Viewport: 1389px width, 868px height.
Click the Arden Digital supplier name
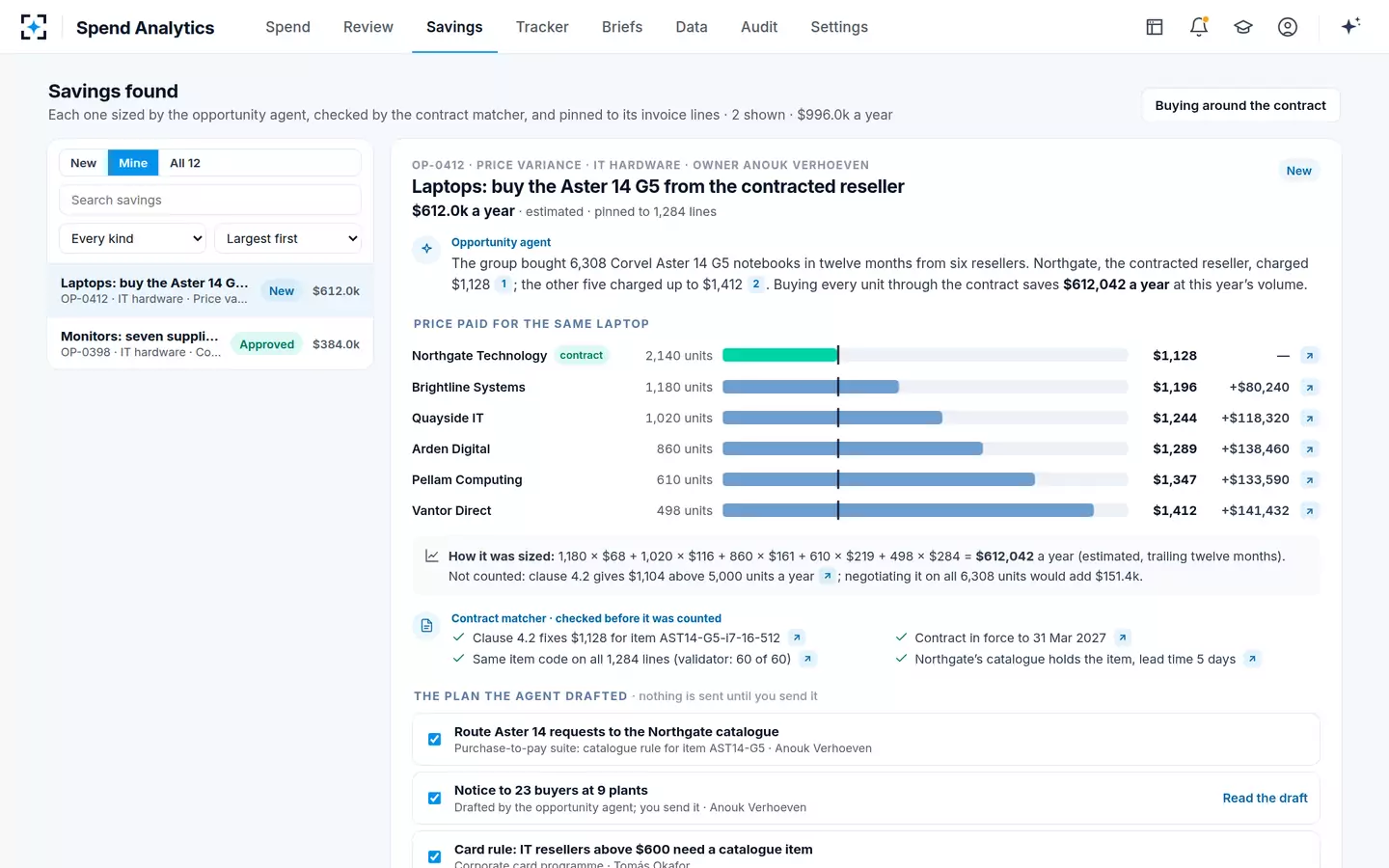coord(451,449)
